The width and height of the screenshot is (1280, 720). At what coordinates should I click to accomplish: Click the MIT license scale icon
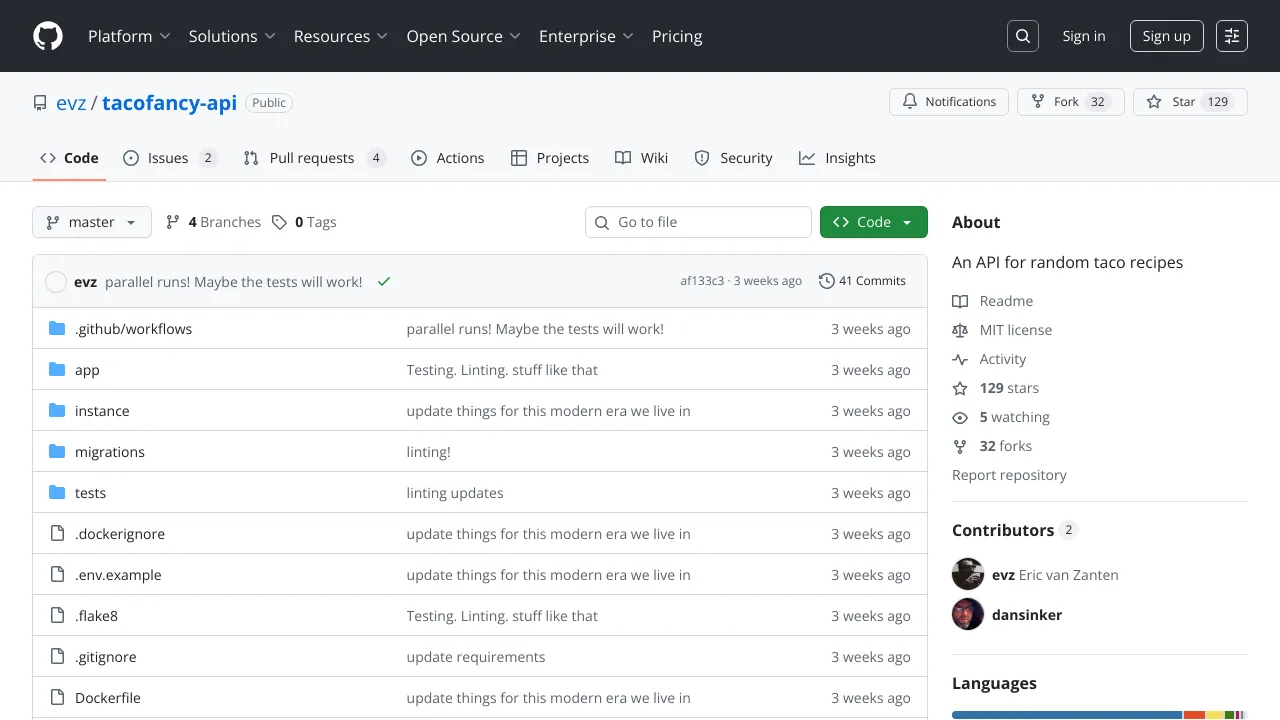click(x=960, y=330)
